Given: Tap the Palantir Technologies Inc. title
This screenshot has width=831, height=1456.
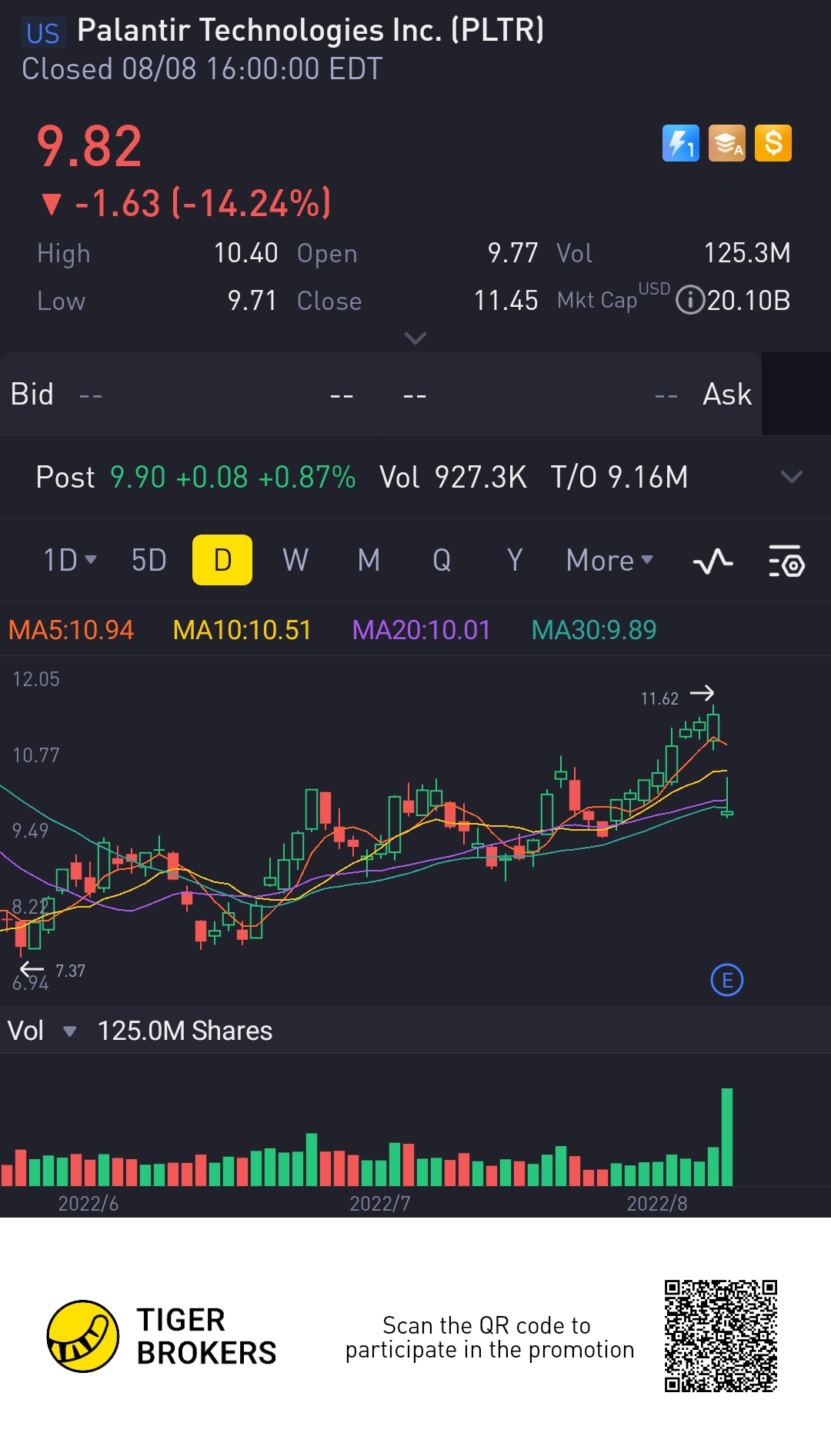Looking at the screenshot, I should 311,31.
